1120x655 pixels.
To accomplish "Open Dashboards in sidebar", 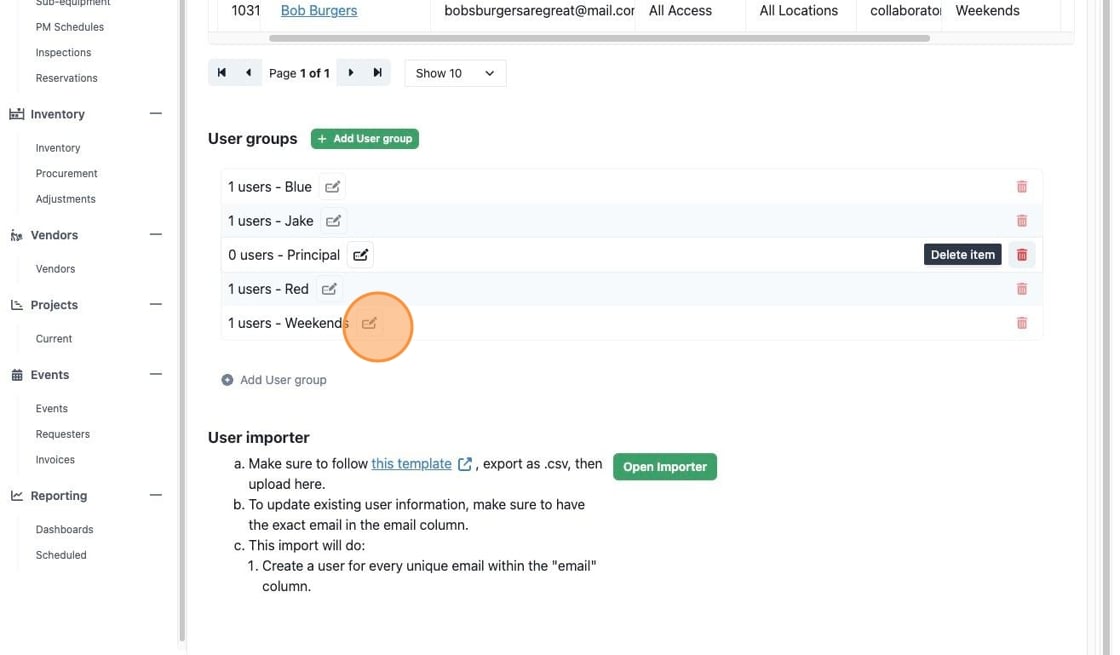I will click(x=64, y=529).
